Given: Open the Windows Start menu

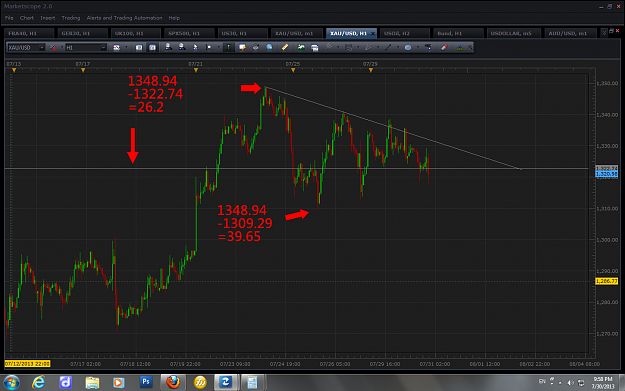Looking at the screenshot, I should click(11, 383).
